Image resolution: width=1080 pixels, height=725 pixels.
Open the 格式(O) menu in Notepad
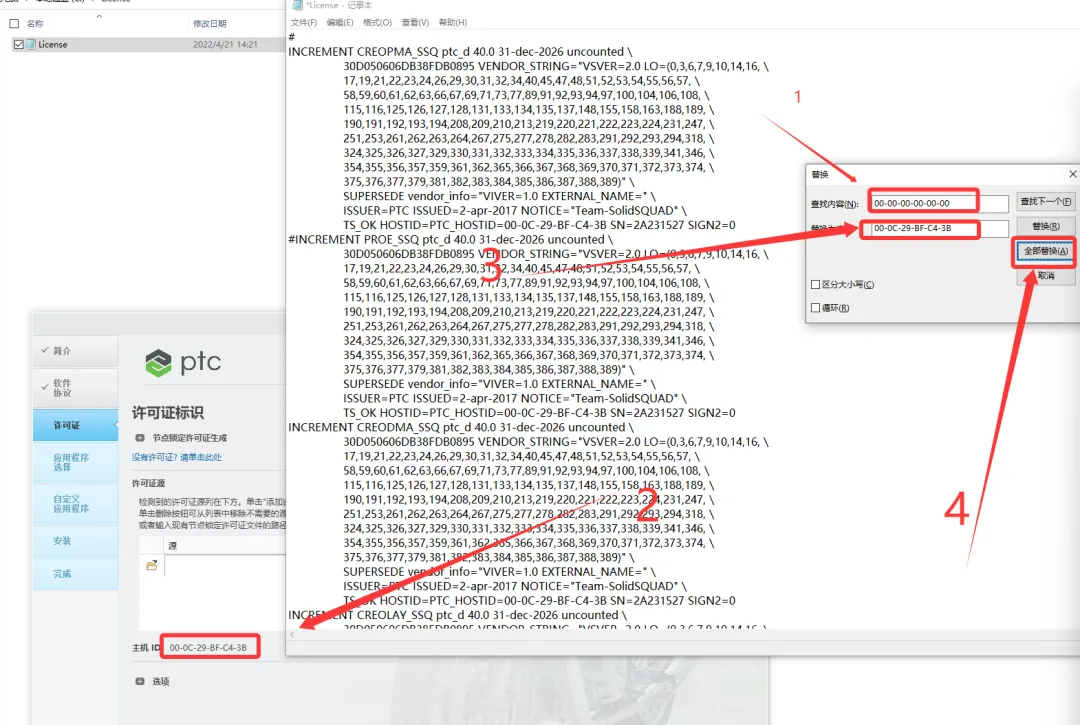click(x=377, y=23)
